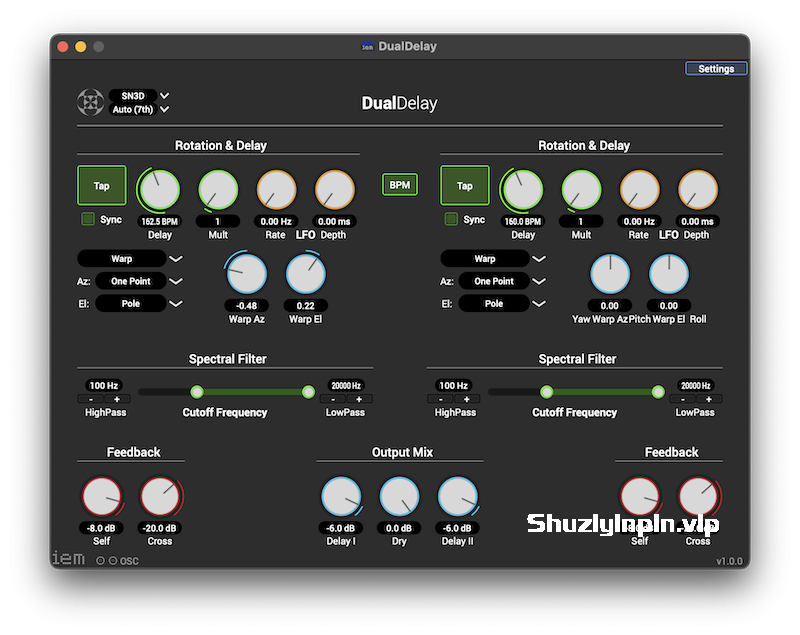
Task: Open the right Warp mode dropdown
Action: tap(493, 259)
